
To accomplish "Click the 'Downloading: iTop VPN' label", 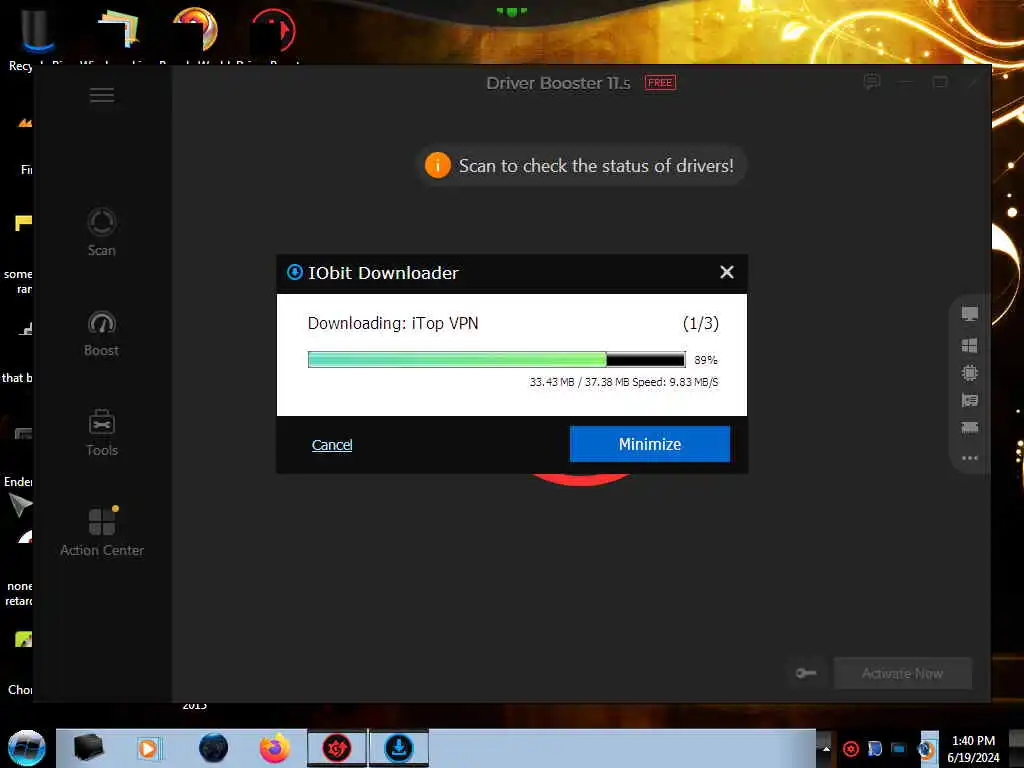I will (393, 323).
